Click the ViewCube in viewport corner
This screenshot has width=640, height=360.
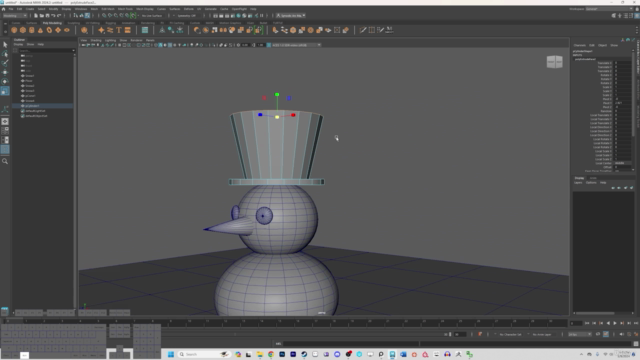(x=554, y=62)
